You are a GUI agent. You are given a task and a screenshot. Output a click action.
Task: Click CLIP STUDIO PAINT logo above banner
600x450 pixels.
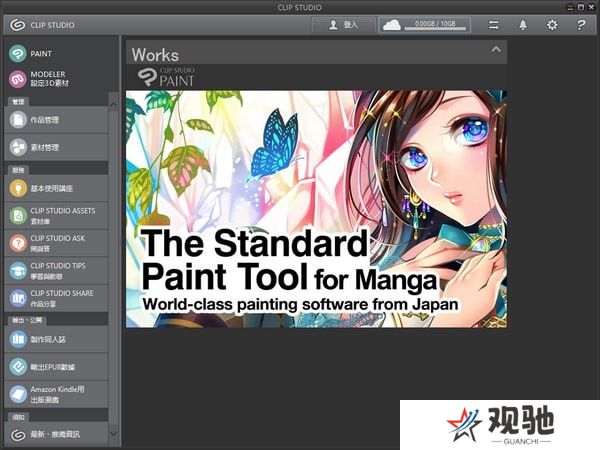point(166,77)
